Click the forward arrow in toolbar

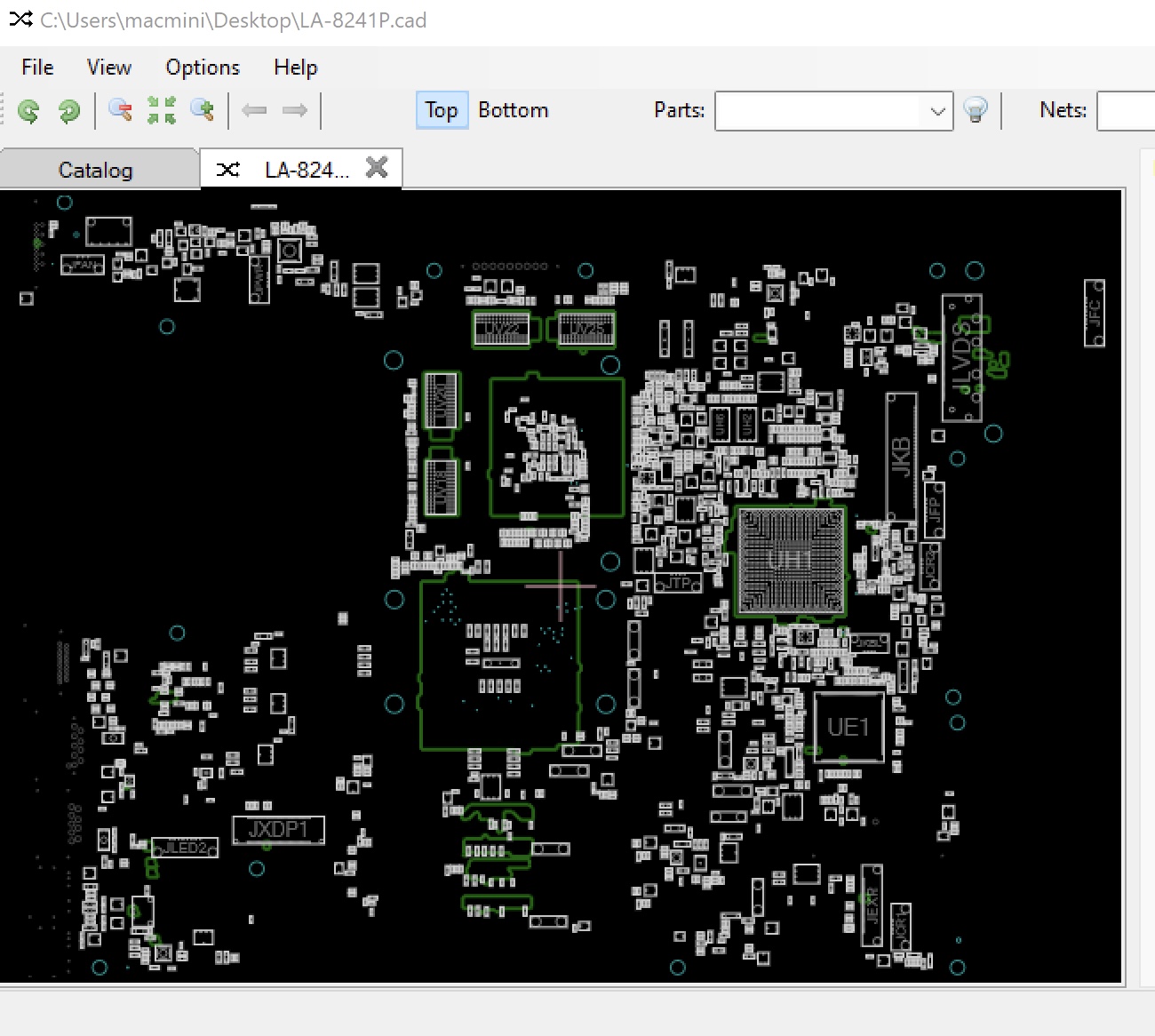coord(294,110)
